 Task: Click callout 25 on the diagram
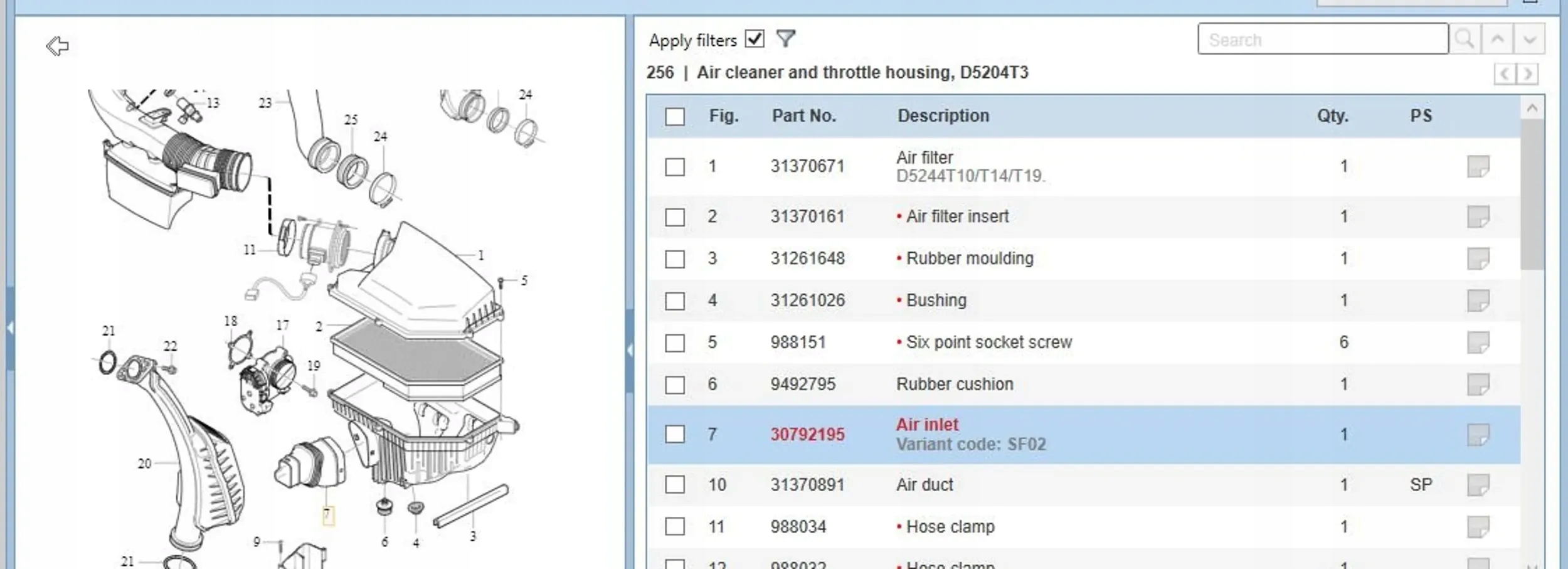click(351, 119)
